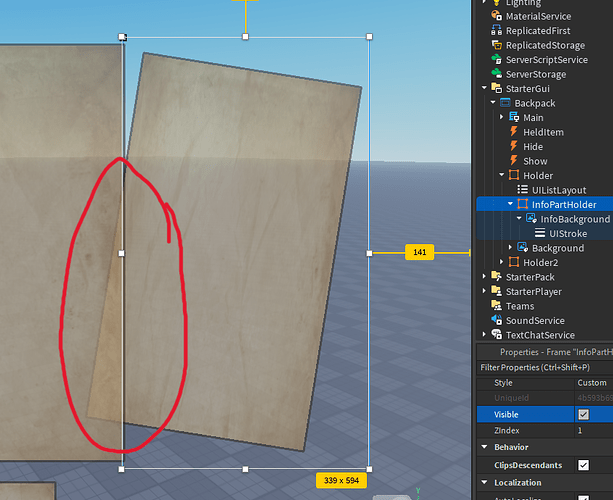Select the ReplicatedStorage row
This screenshot has height=500, width=613.
[x=545, y=45]
